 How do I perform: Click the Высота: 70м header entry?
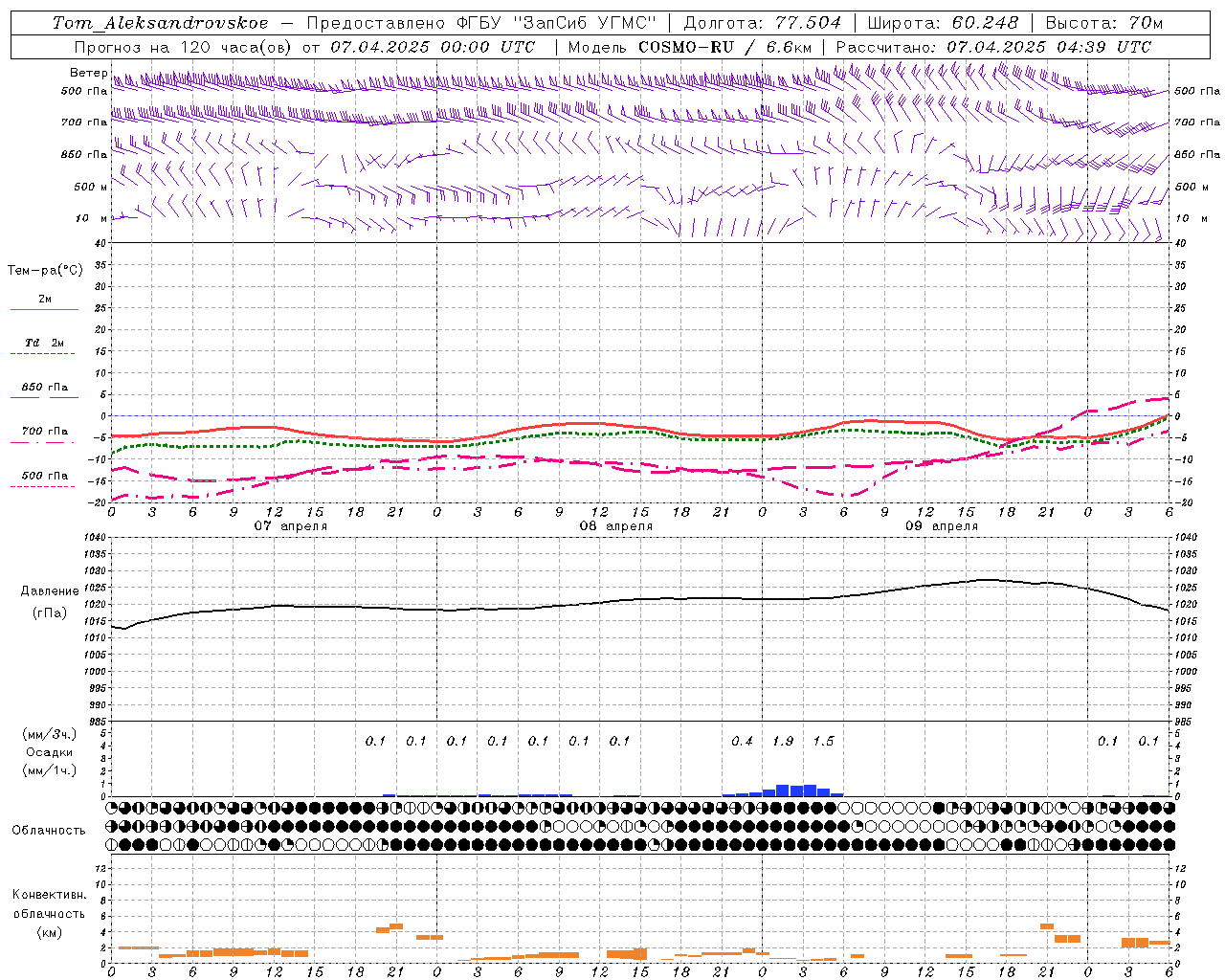pos(1103,23)
